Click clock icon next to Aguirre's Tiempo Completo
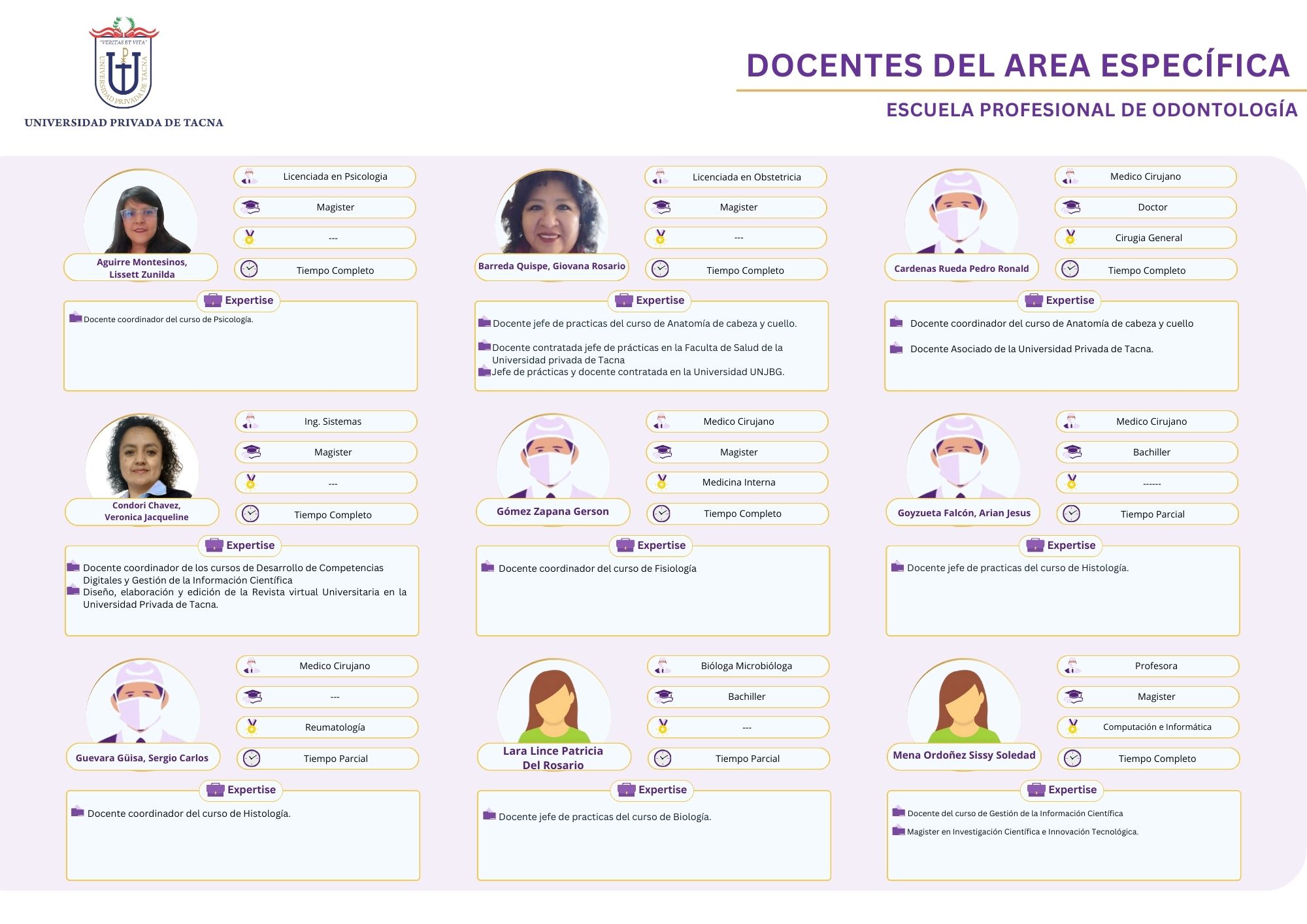The image size is (1307, 924). 249,269
